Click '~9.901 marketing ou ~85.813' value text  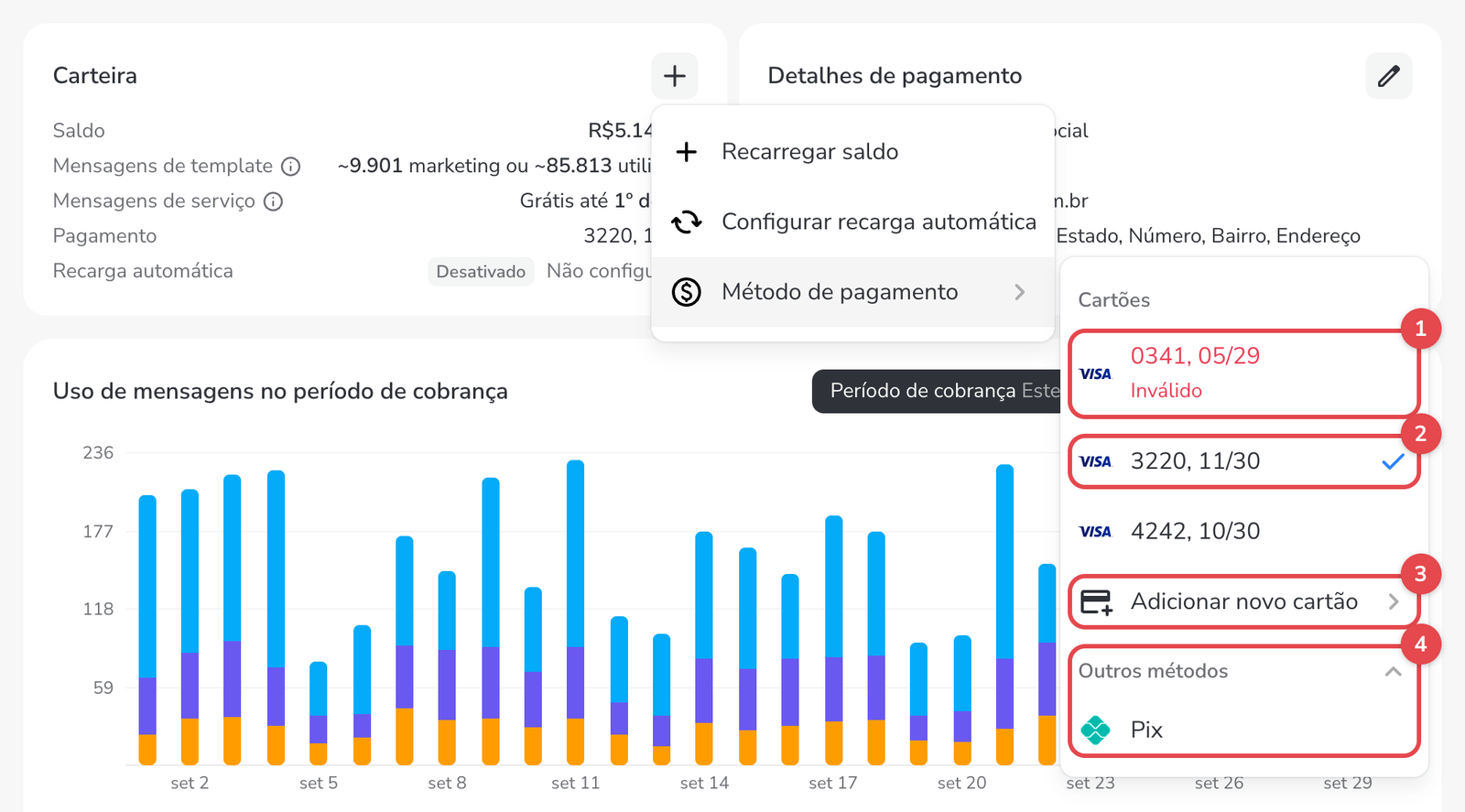[x=474, y=166]
